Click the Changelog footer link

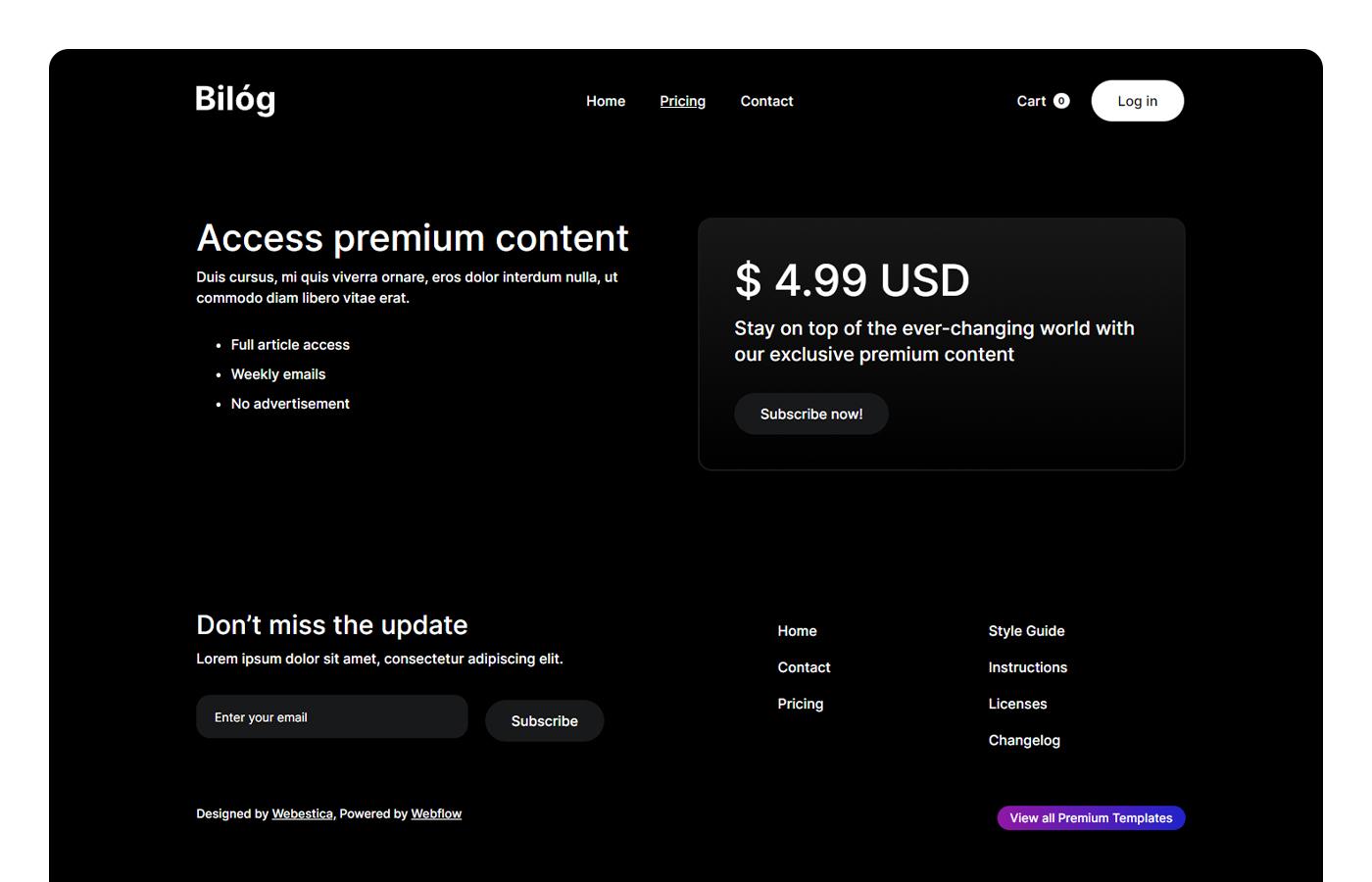[x=1024, y=740]
